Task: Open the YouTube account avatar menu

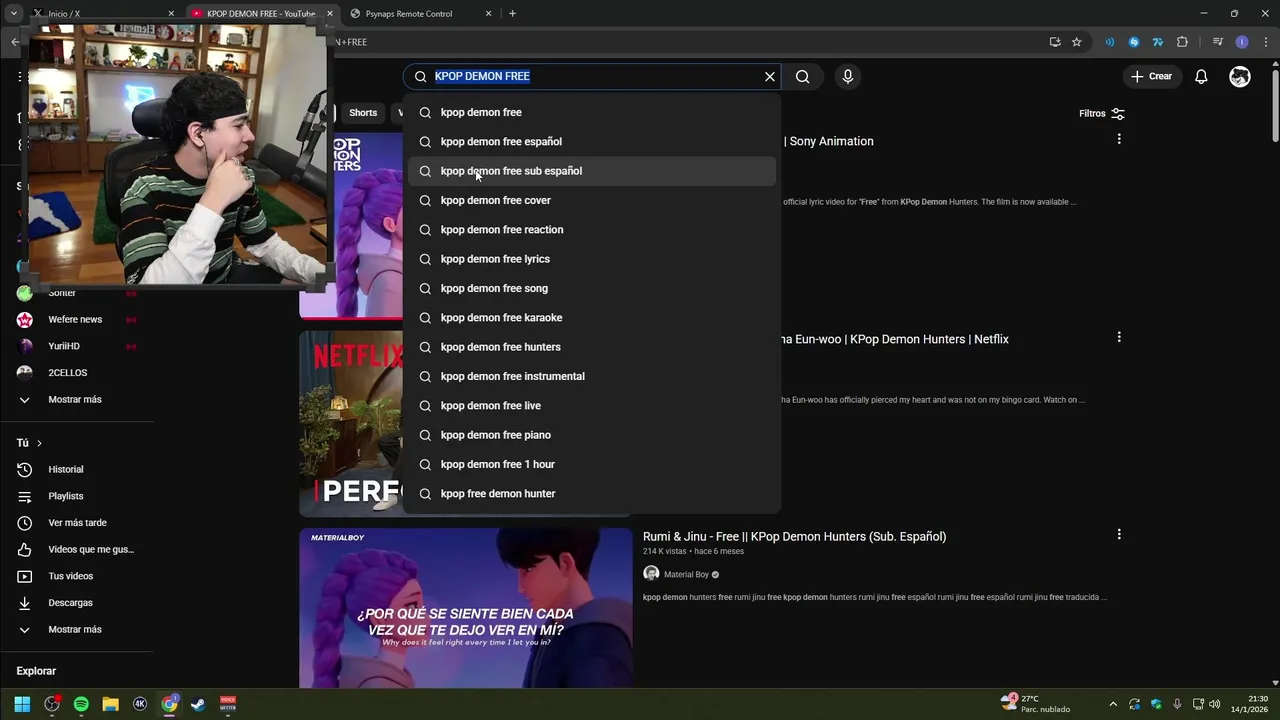Action: pyautogui.click(x=1240, y=76)
